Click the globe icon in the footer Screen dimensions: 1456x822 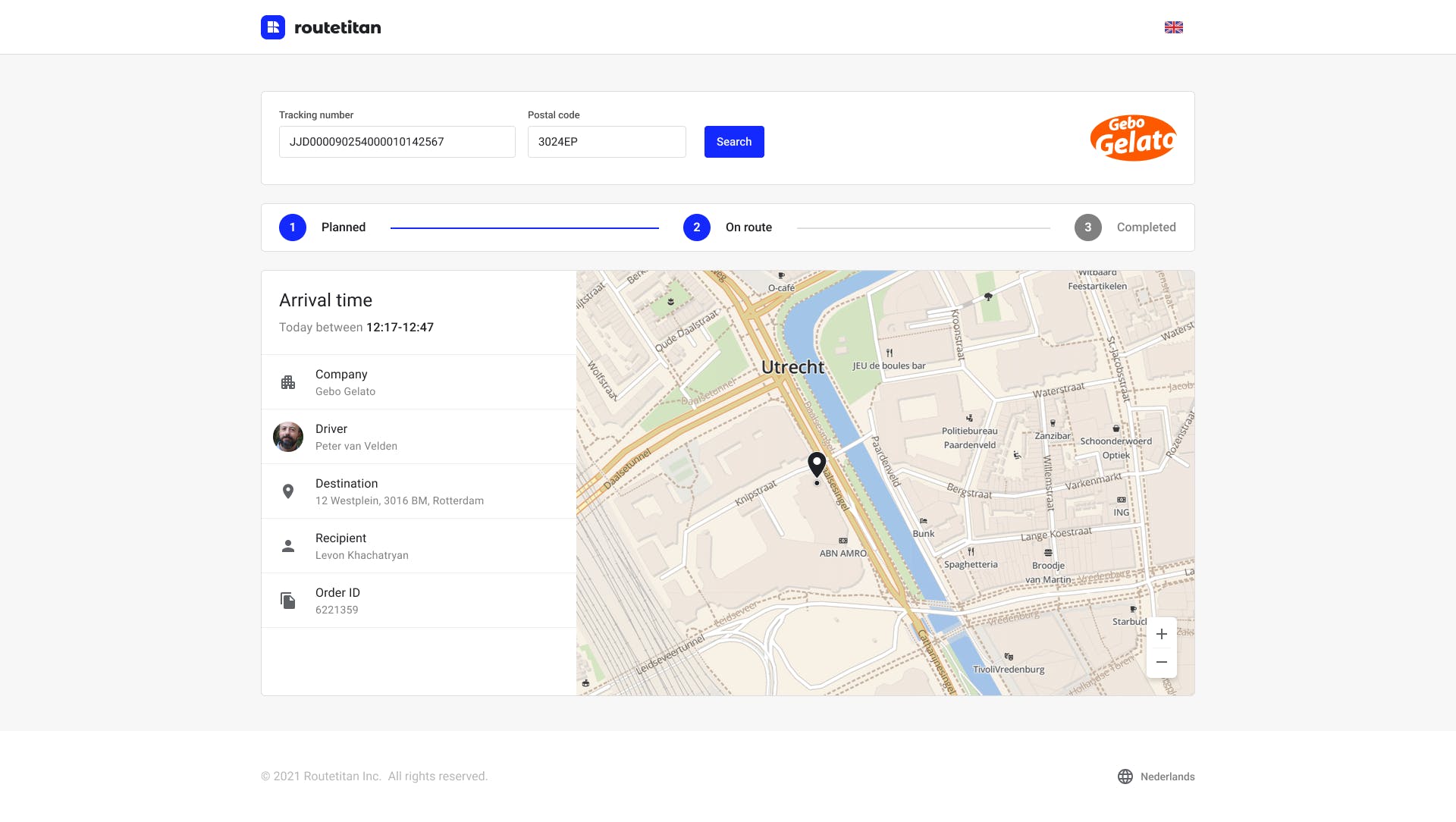(x=1125, y=777)
